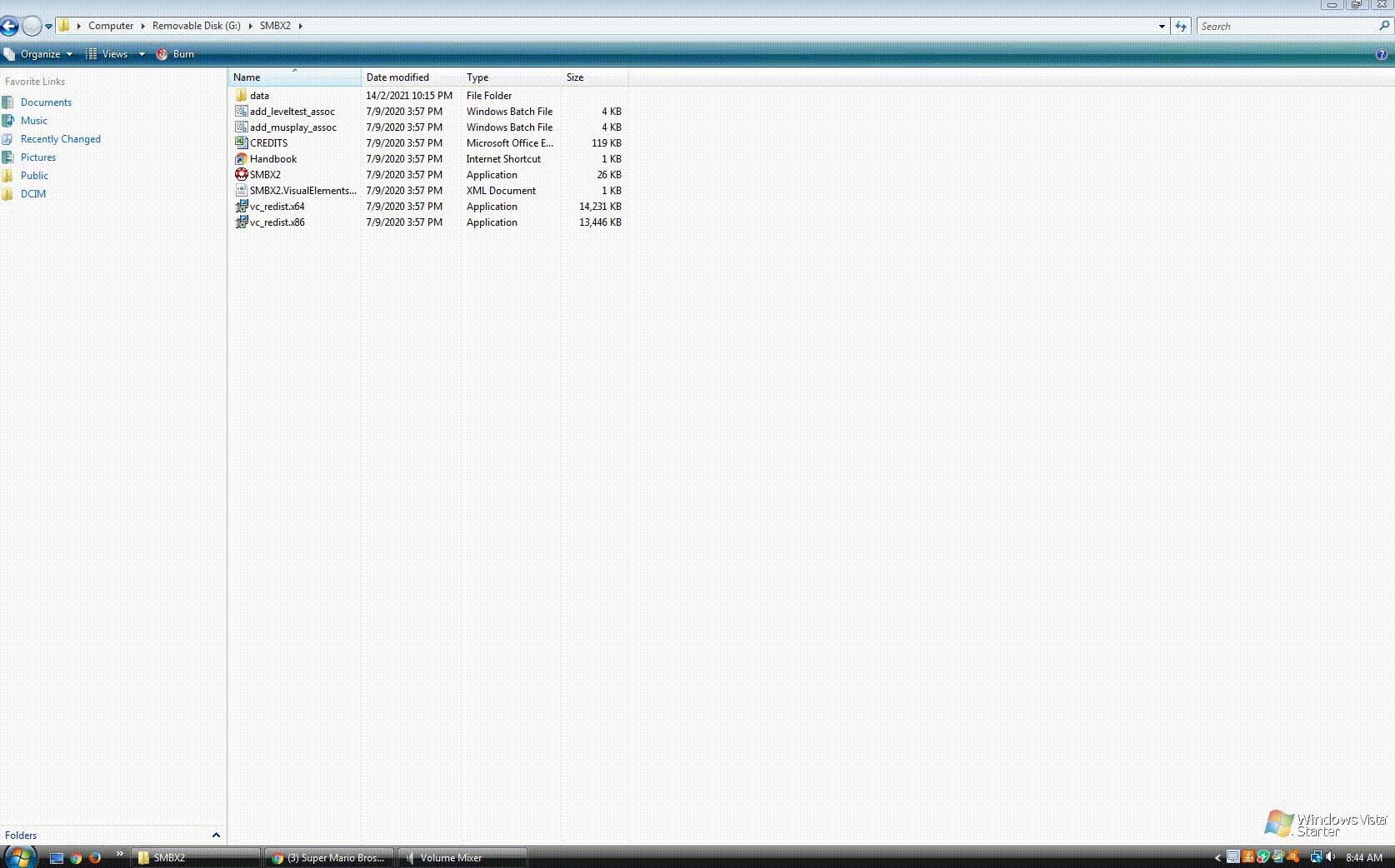1395x868 pixels.
Task: Select 'Microsoft Office E...' type cell
Action: tap(510, 143)
